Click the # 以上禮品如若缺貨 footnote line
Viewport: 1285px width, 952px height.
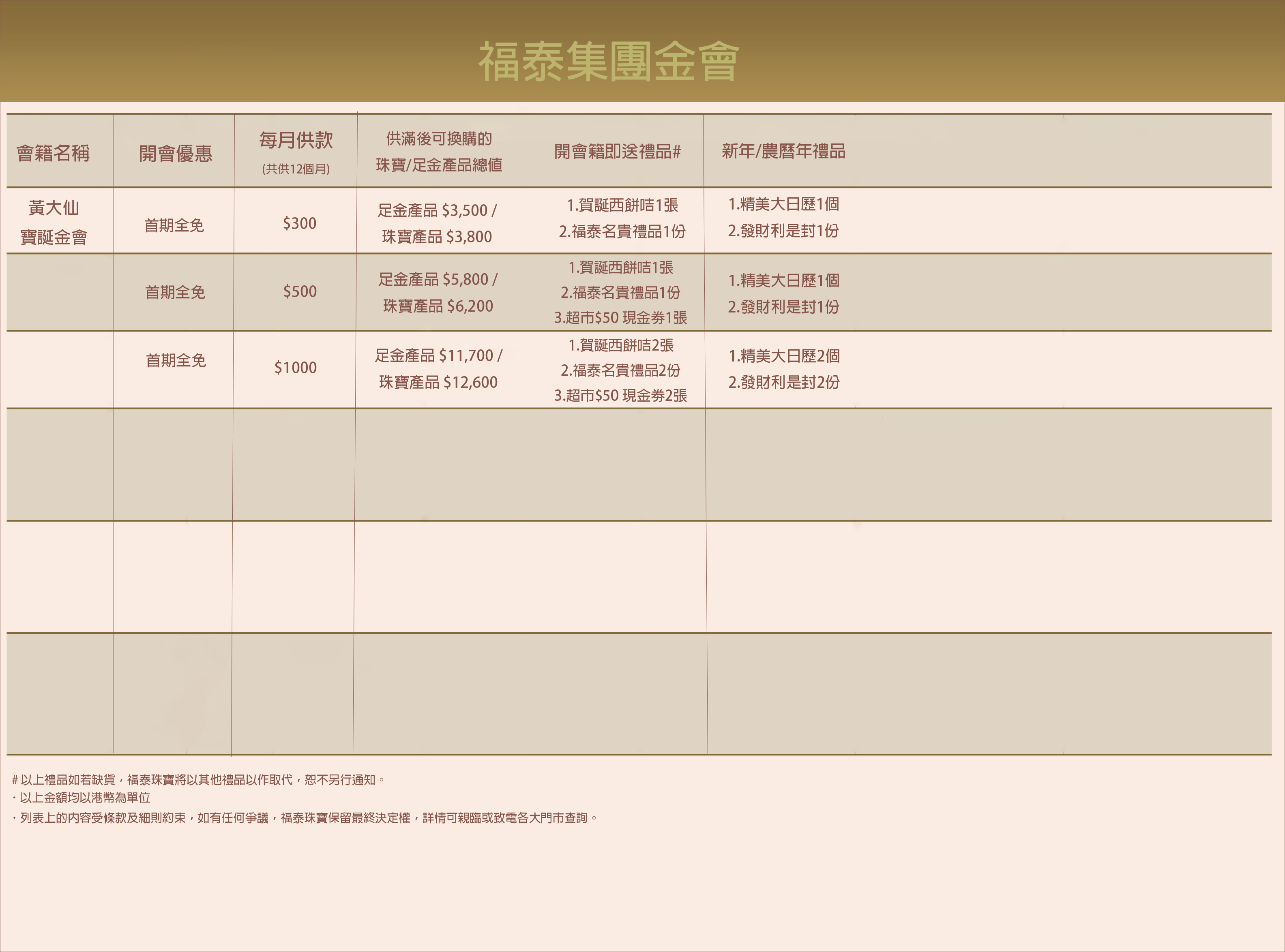click(198, 780)
